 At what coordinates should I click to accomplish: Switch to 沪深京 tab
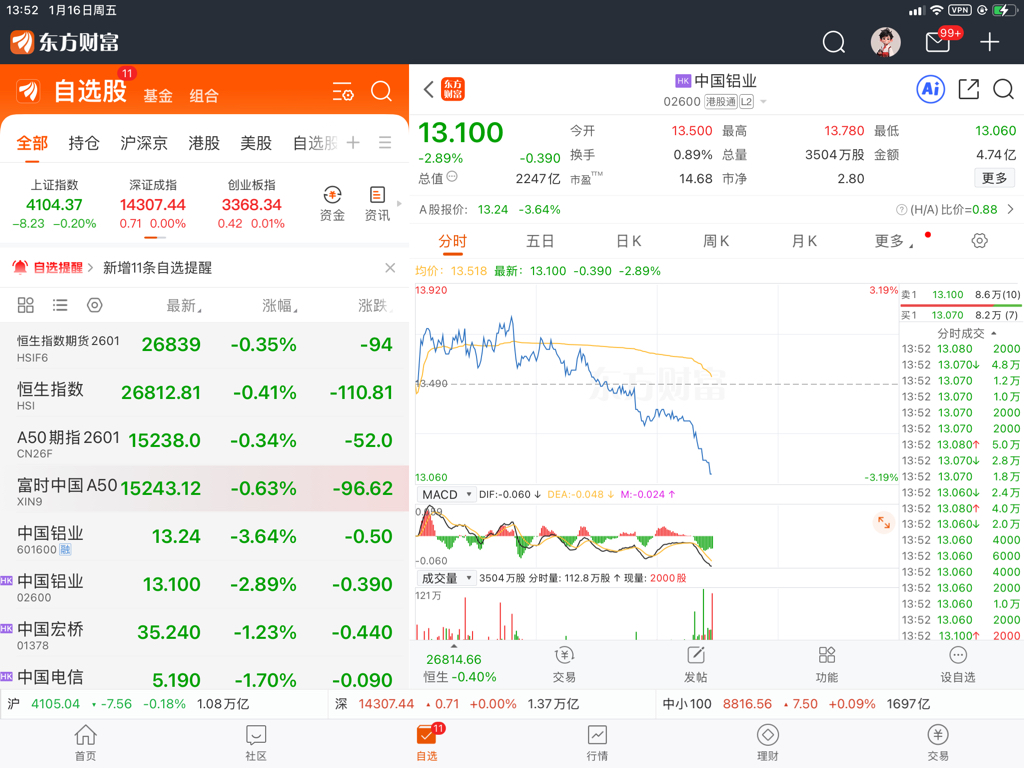click(x=144, y=143)
